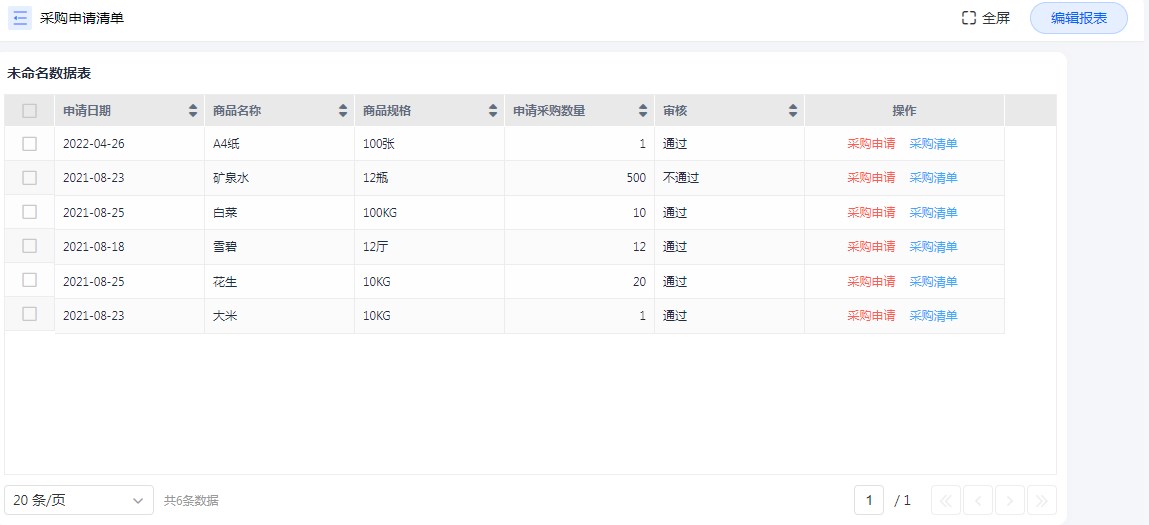Sort by 审核 column sort icon
The height and width of the screenshot is (525, 1149).
[x=793, y=111]
